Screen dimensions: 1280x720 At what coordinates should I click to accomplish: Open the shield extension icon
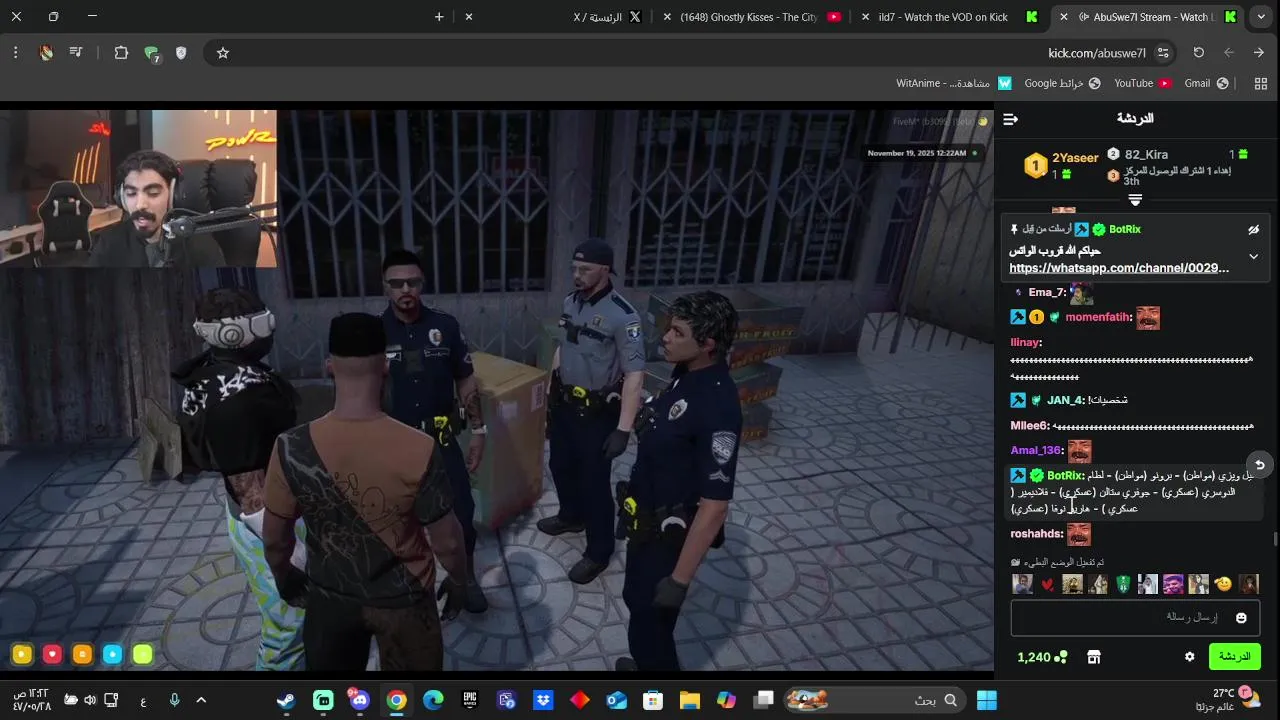pyautogui.click(x=181, y=53)
